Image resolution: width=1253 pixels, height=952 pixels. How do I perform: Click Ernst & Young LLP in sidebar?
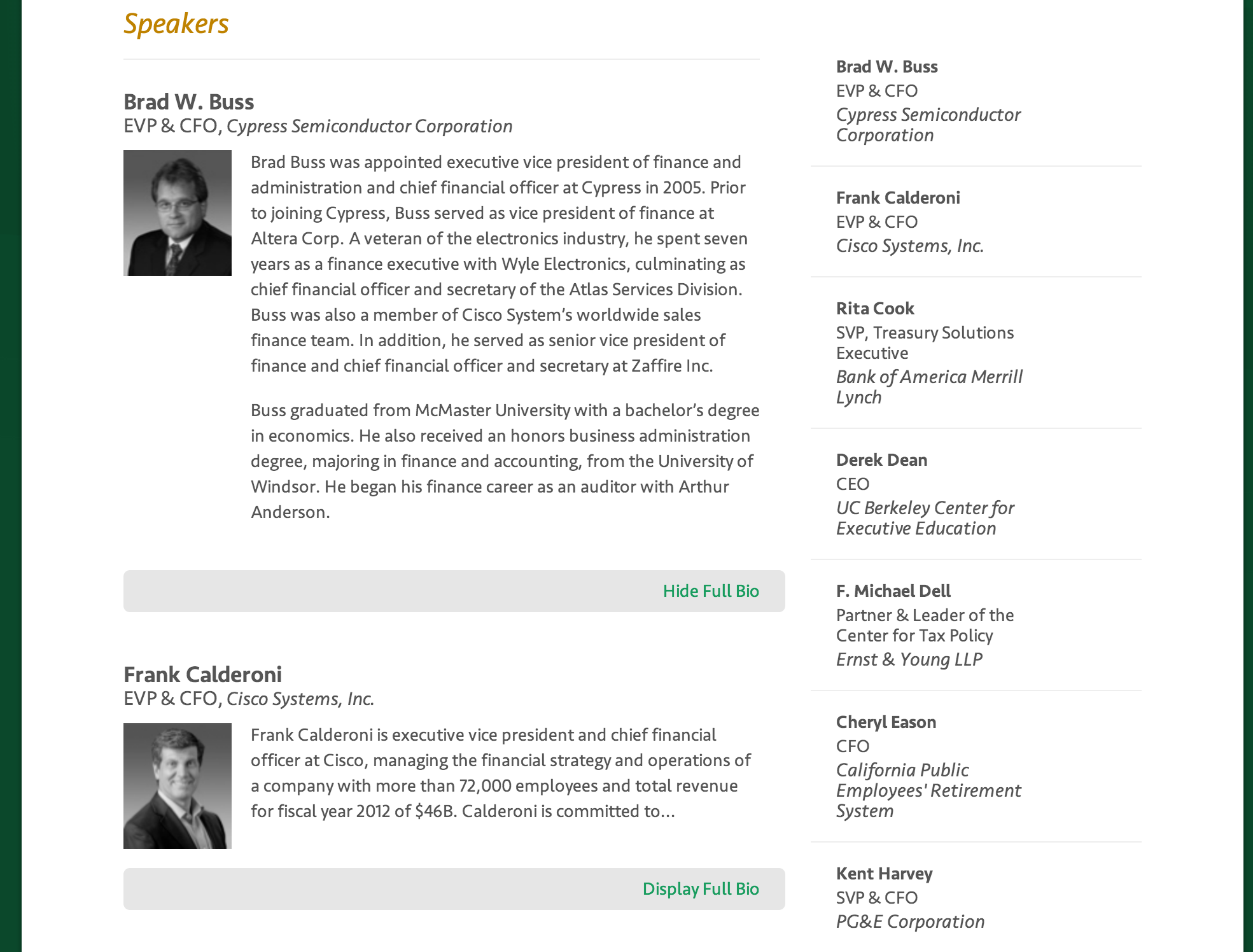click(909, 660)
